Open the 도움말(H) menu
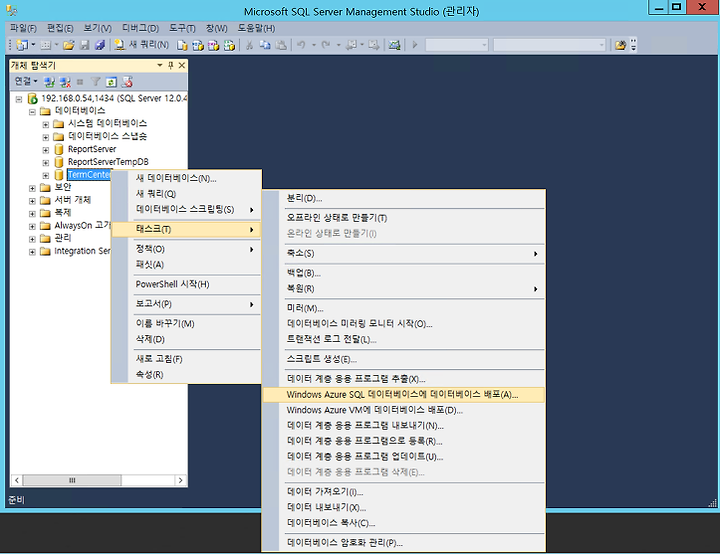 [x=256, y=28]
